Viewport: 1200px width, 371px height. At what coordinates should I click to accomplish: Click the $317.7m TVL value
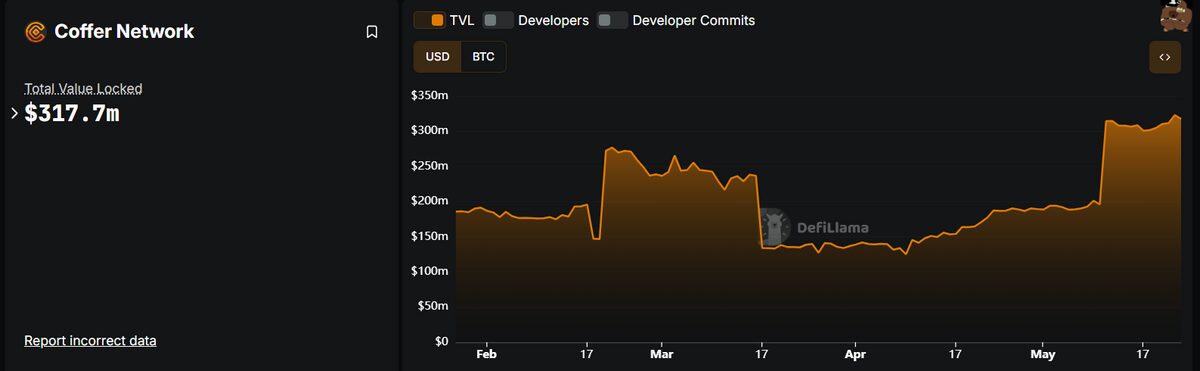[x=72, y=114]
